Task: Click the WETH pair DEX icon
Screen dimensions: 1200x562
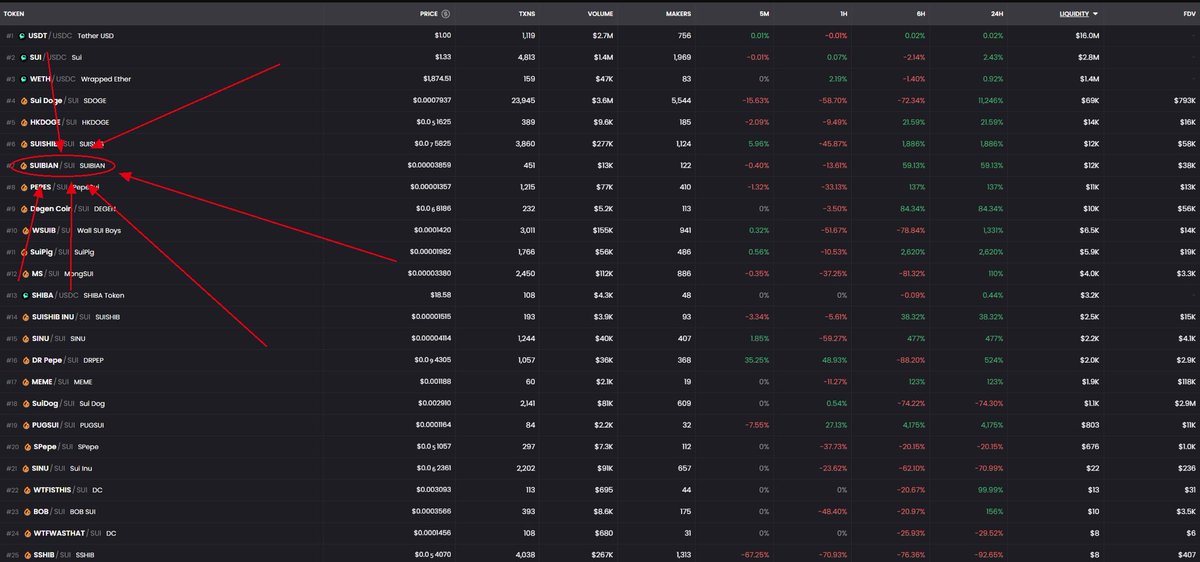Action: [x=23, y=79]
